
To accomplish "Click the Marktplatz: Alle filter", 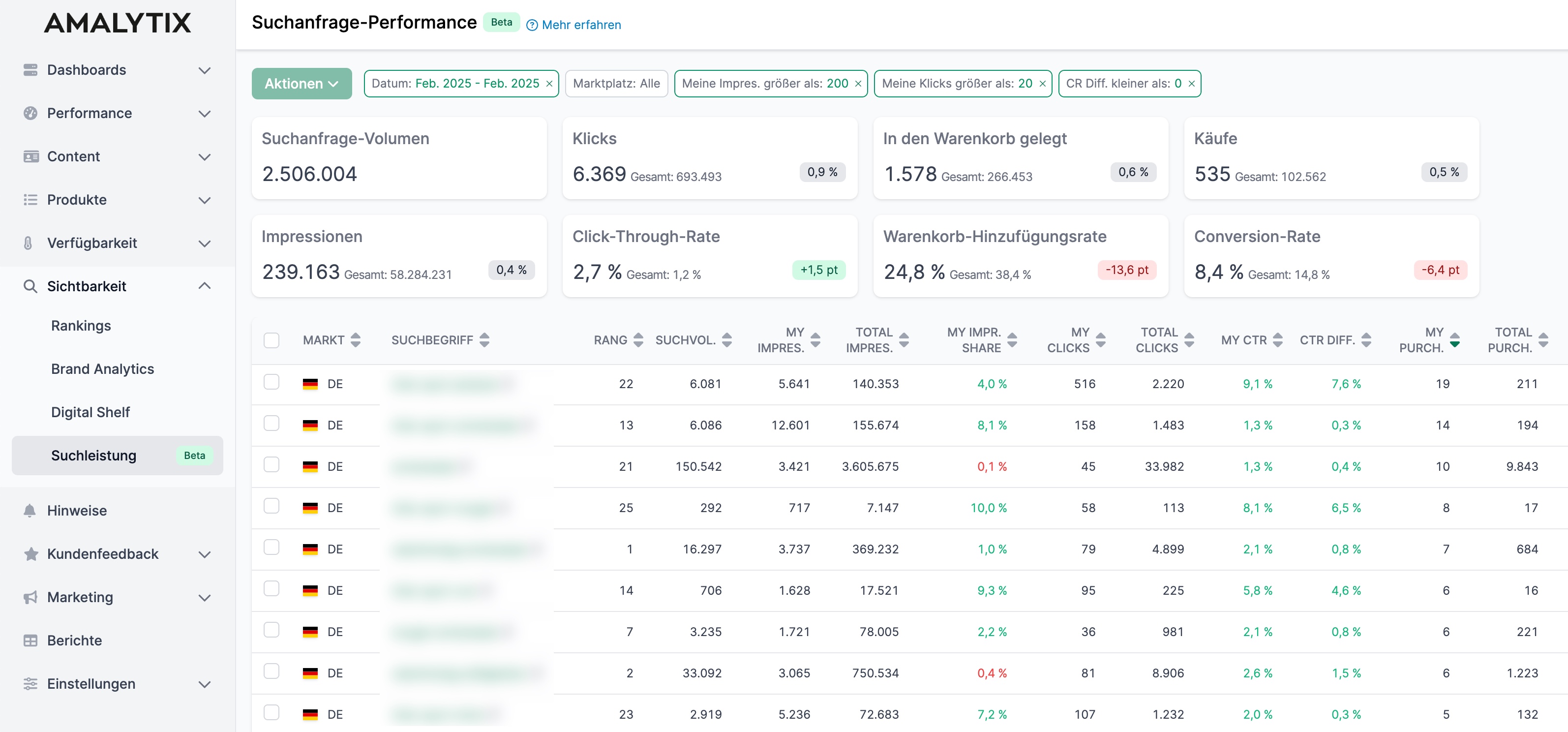I will 616,84.
